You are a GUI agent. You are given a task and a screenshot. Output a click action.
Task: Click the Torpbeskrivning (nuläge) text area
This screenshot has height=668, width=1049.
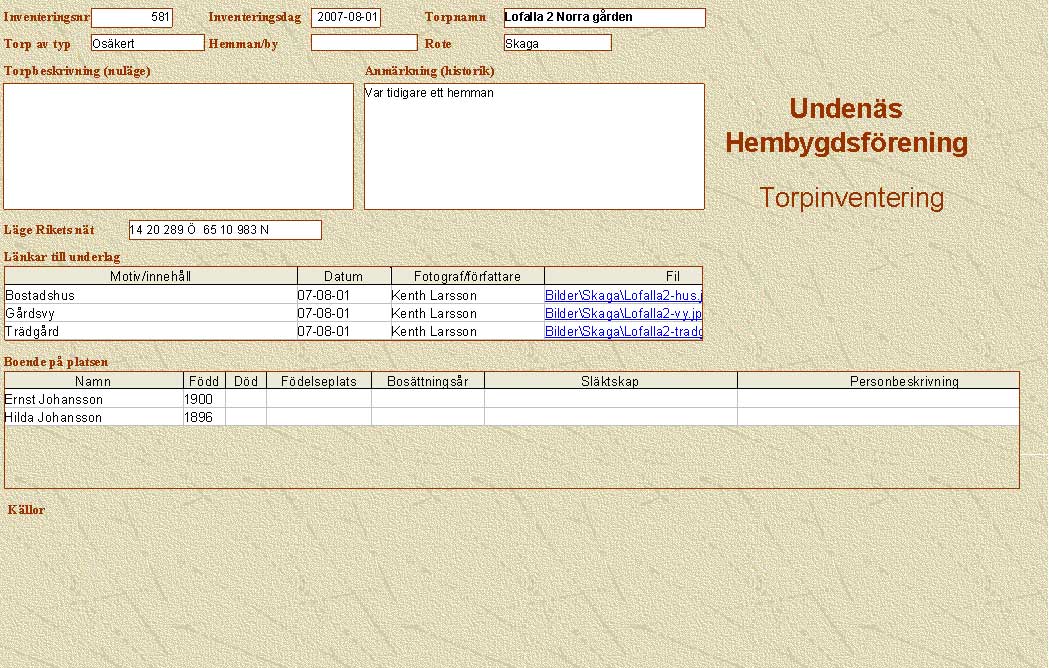pyautogui.click(x=179, y=146)
